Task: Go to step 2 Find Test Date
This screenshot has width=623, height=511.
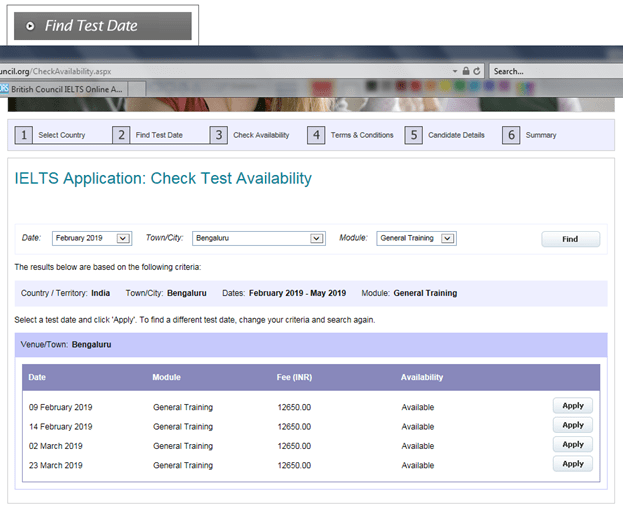Action: point(148,135)
